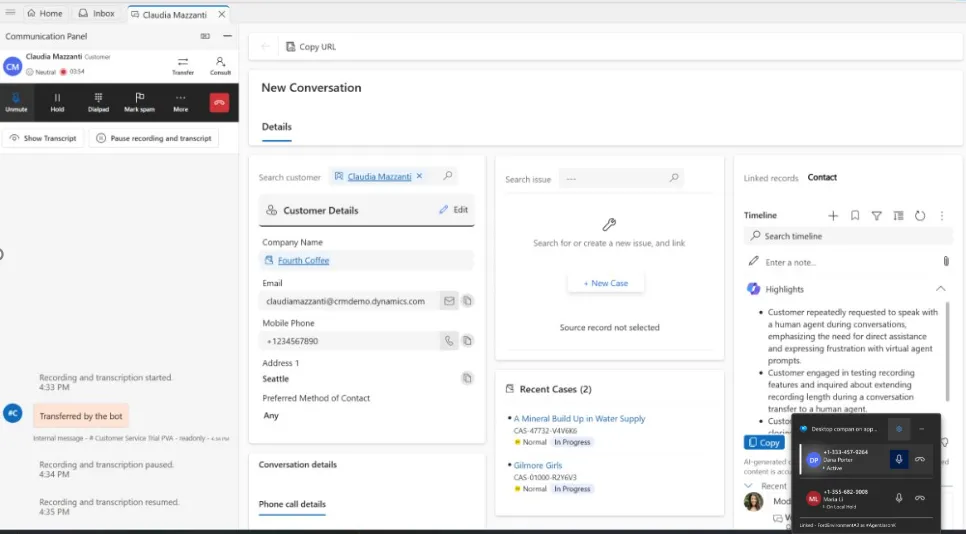Screen dimensions: 966x534
Task: Pause recording and transcript
Action: [153, 138]
